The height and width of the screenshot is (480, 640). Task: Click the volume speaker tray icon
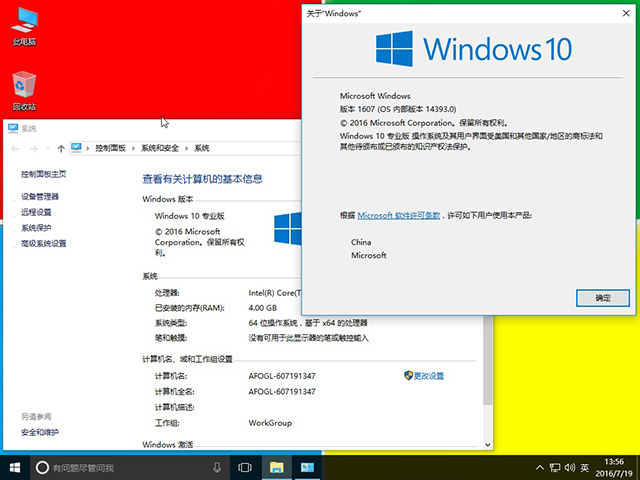point(567,467)
